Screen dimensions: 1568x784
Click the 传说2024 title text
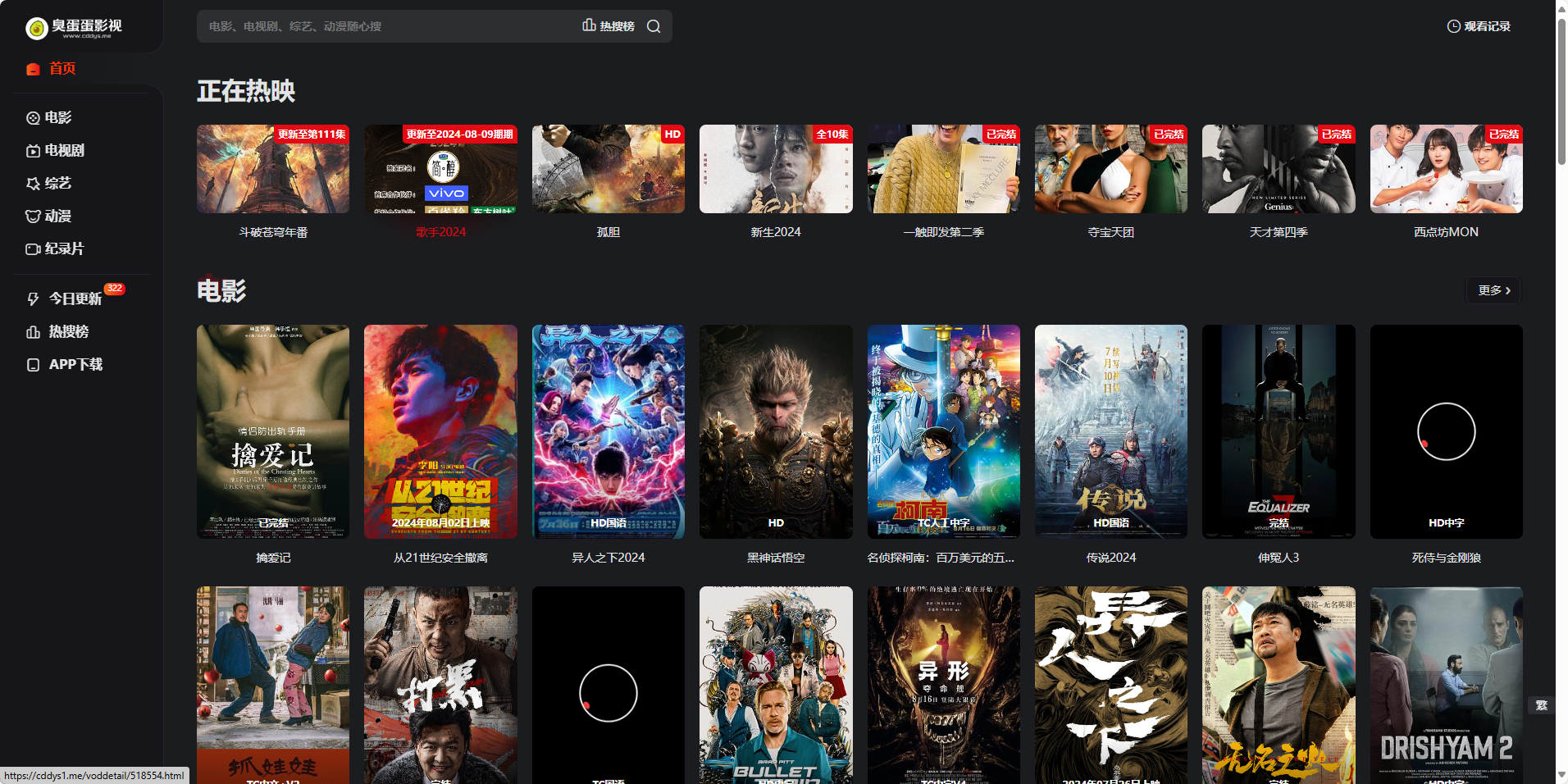[1111, 558]
